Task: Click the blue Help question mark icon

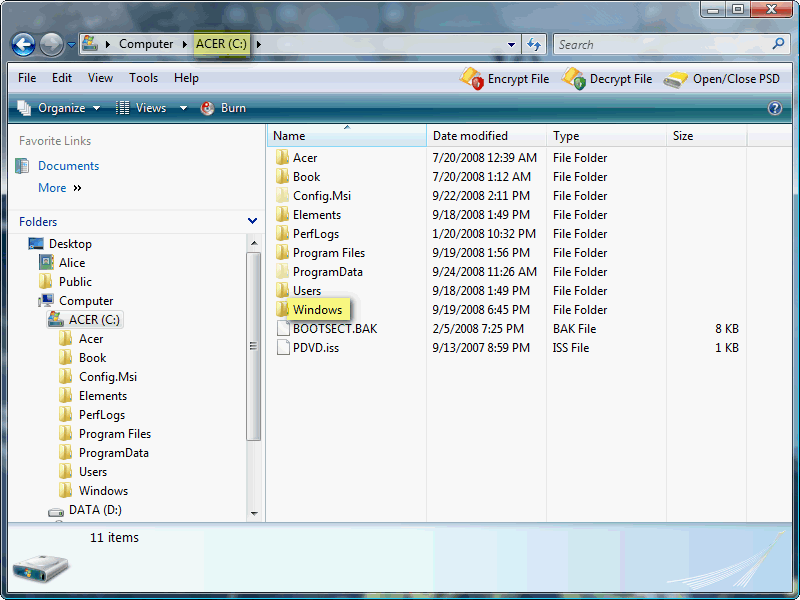Action: pos(774,108)
